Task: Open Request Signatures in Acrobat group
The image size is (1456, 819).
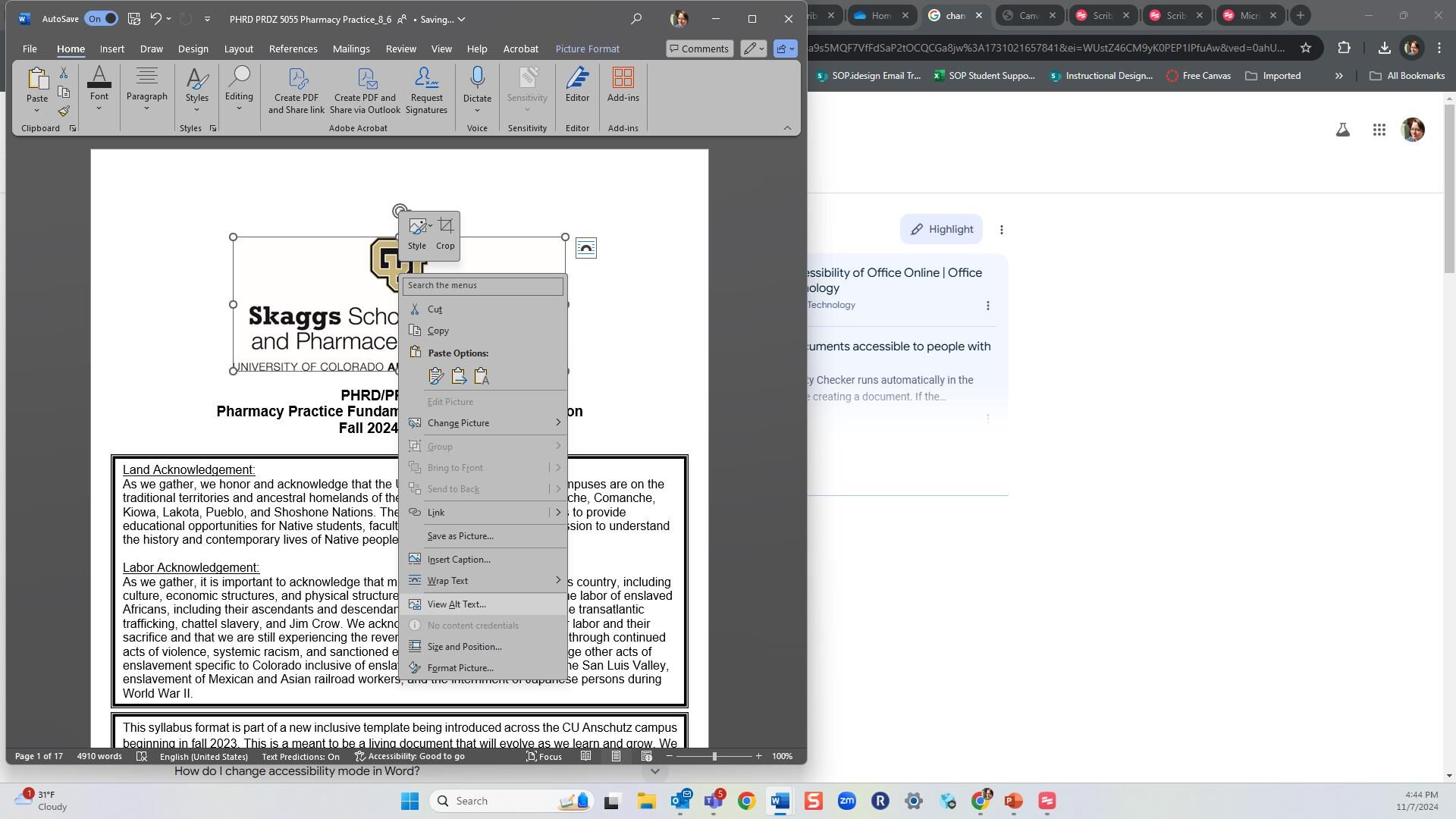Action: [x=426, y=90]
